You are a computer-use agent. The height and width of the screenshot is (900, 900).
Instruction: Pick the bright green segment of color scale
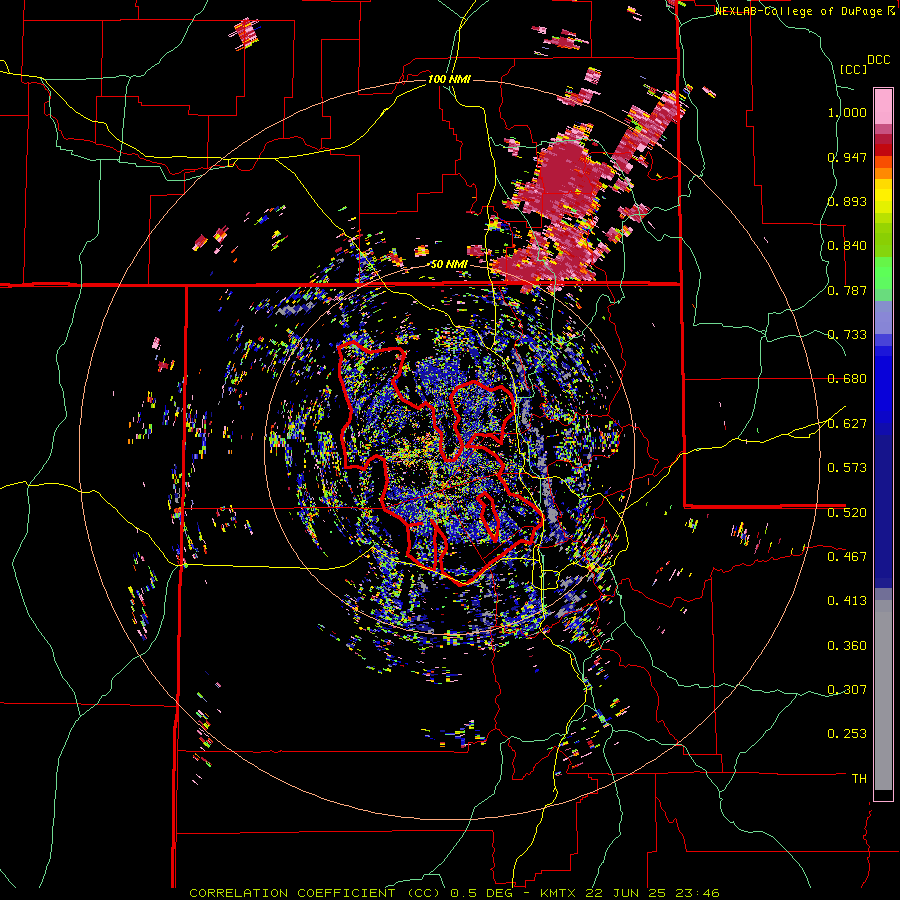[x=883, y=273]
